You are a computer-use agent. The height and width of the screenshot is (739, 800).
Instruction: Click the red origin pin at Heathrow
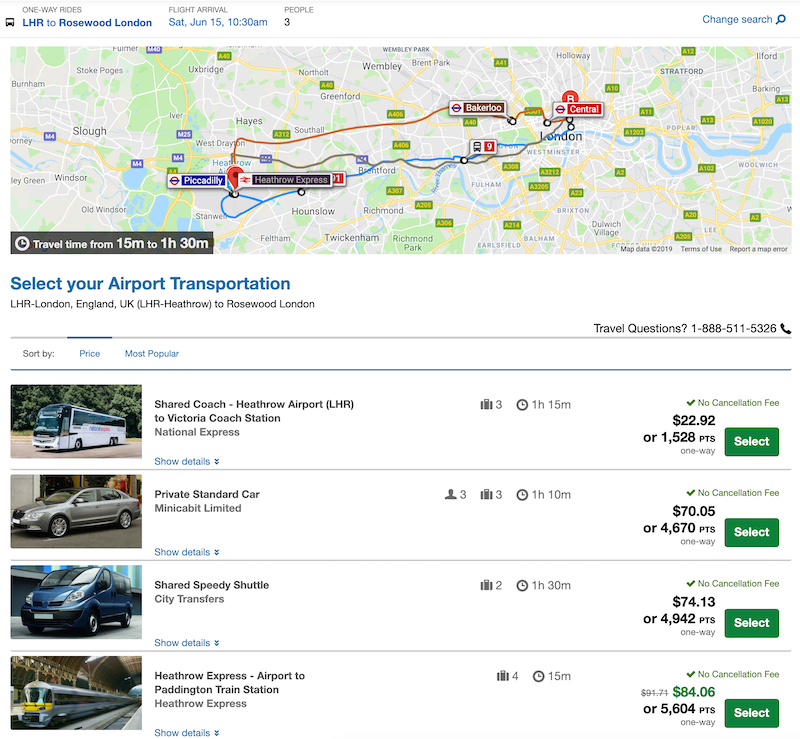pyautogui.click(x=235, y=178)
